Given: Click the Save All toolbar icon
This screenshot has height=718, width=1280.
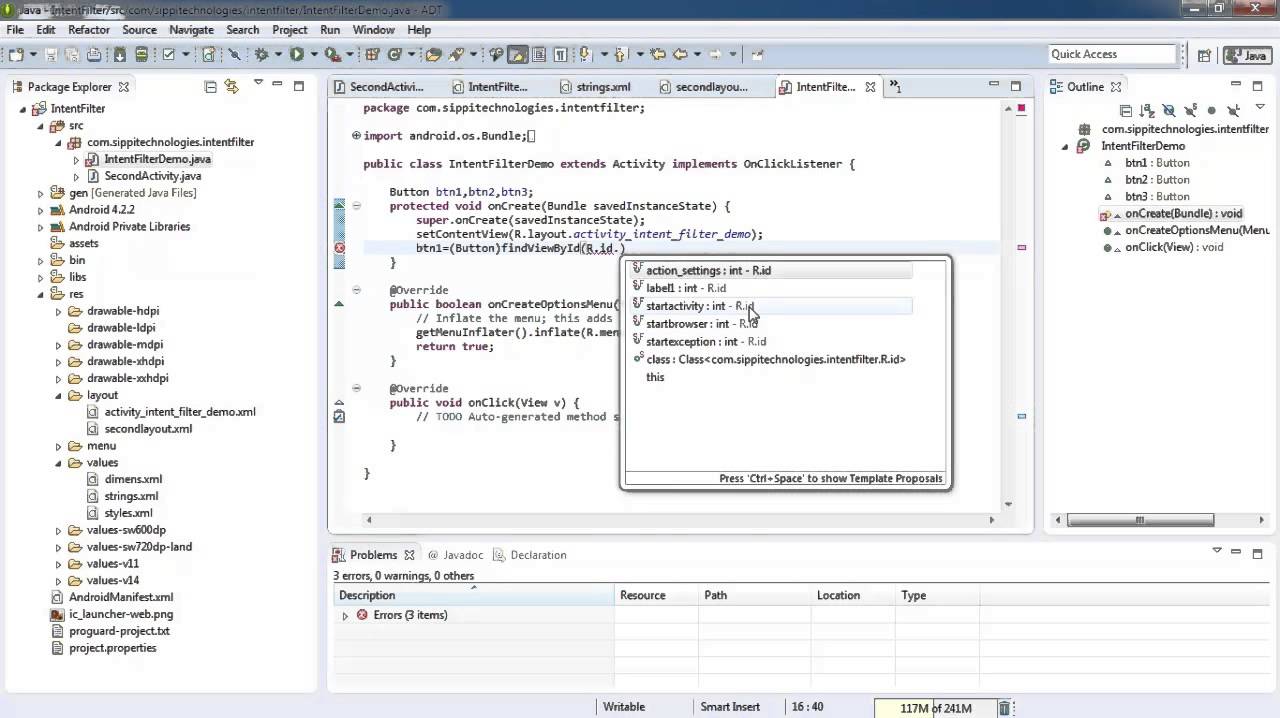Looking at the screenshot, I should (73, 55).
